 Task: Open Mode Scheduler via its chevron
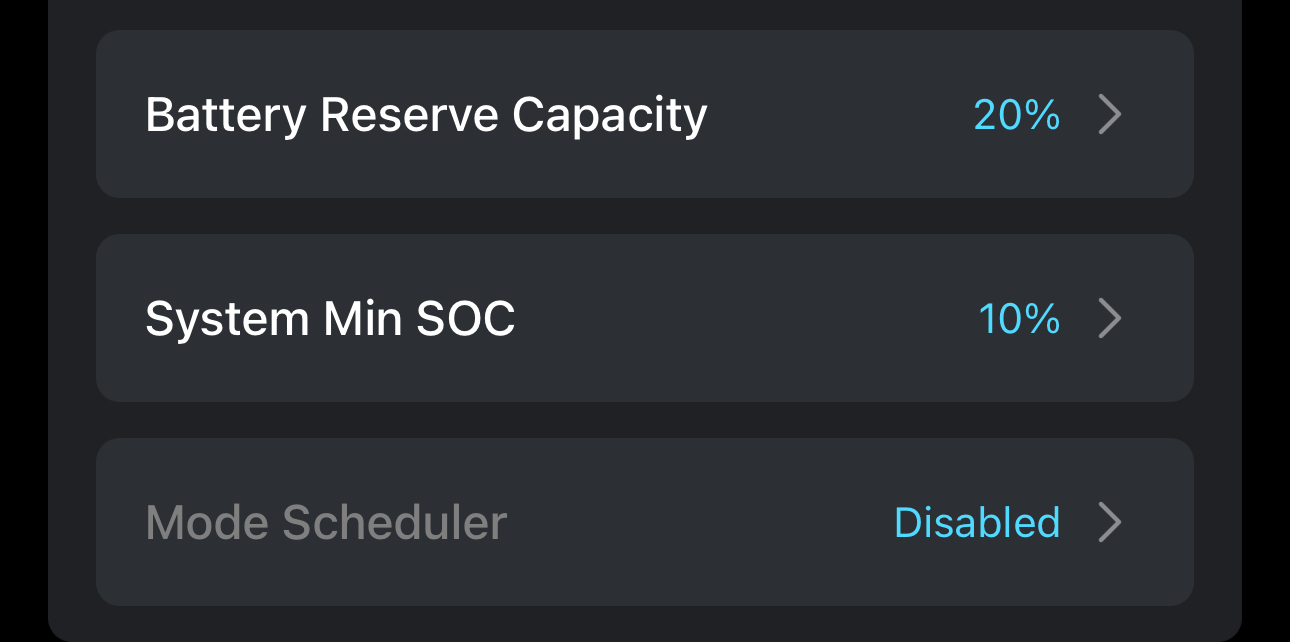click(1109, 523)
